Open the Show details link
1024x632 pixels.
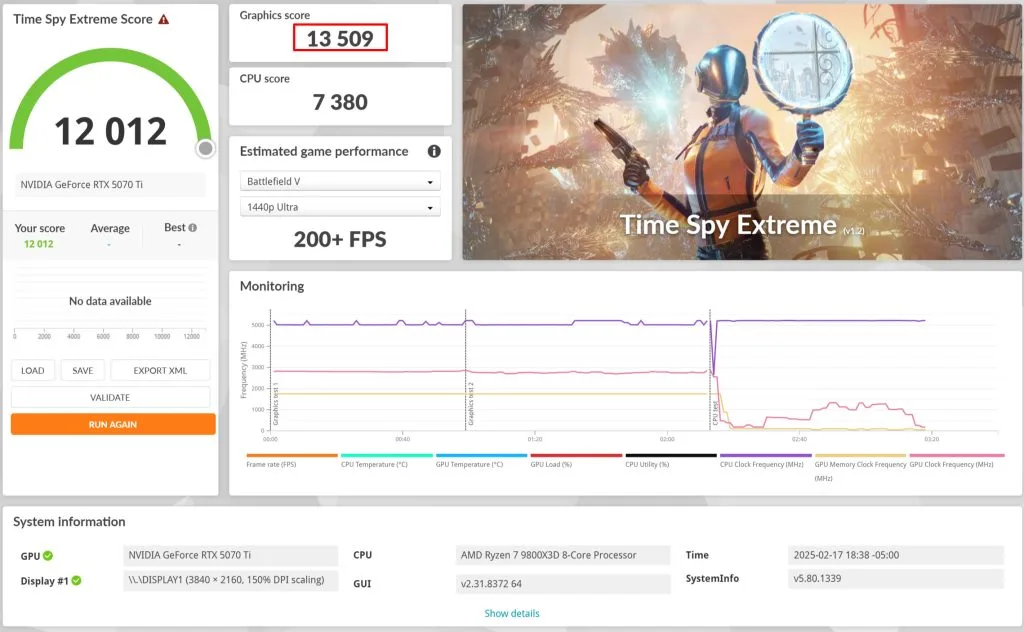click(512, 613)
